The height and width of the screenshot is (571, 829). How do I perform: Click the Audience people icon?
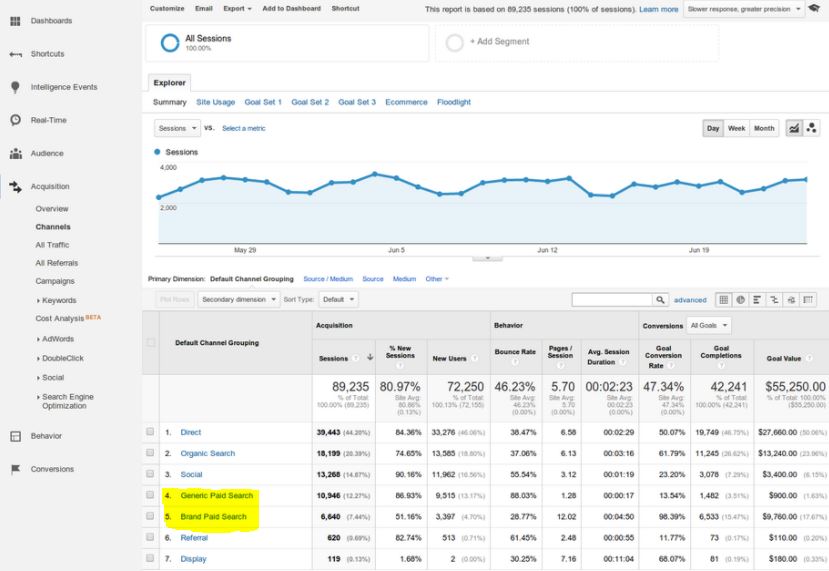click(16, 153)
